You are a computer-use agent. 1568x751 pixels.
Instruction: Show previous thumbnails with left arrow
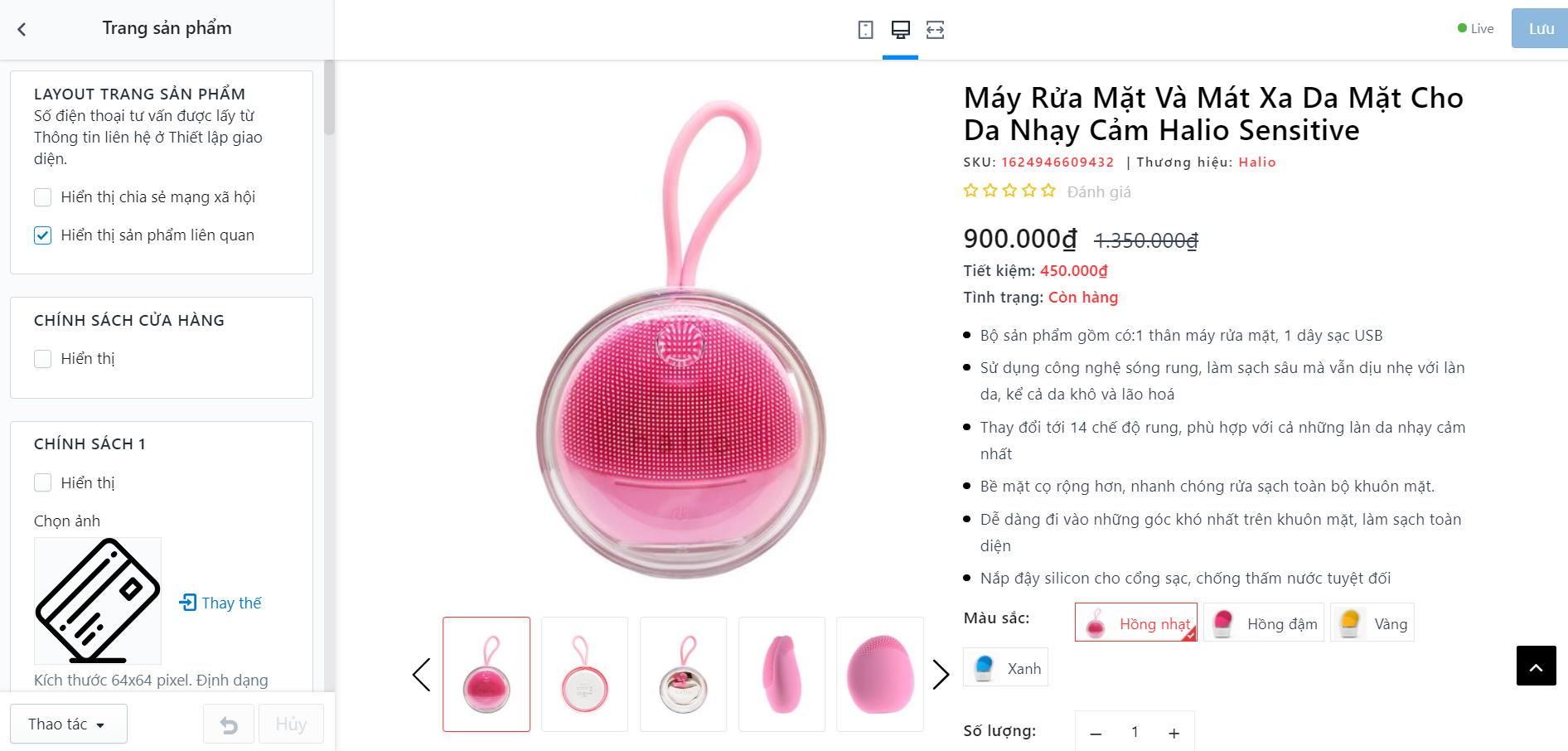421,674
